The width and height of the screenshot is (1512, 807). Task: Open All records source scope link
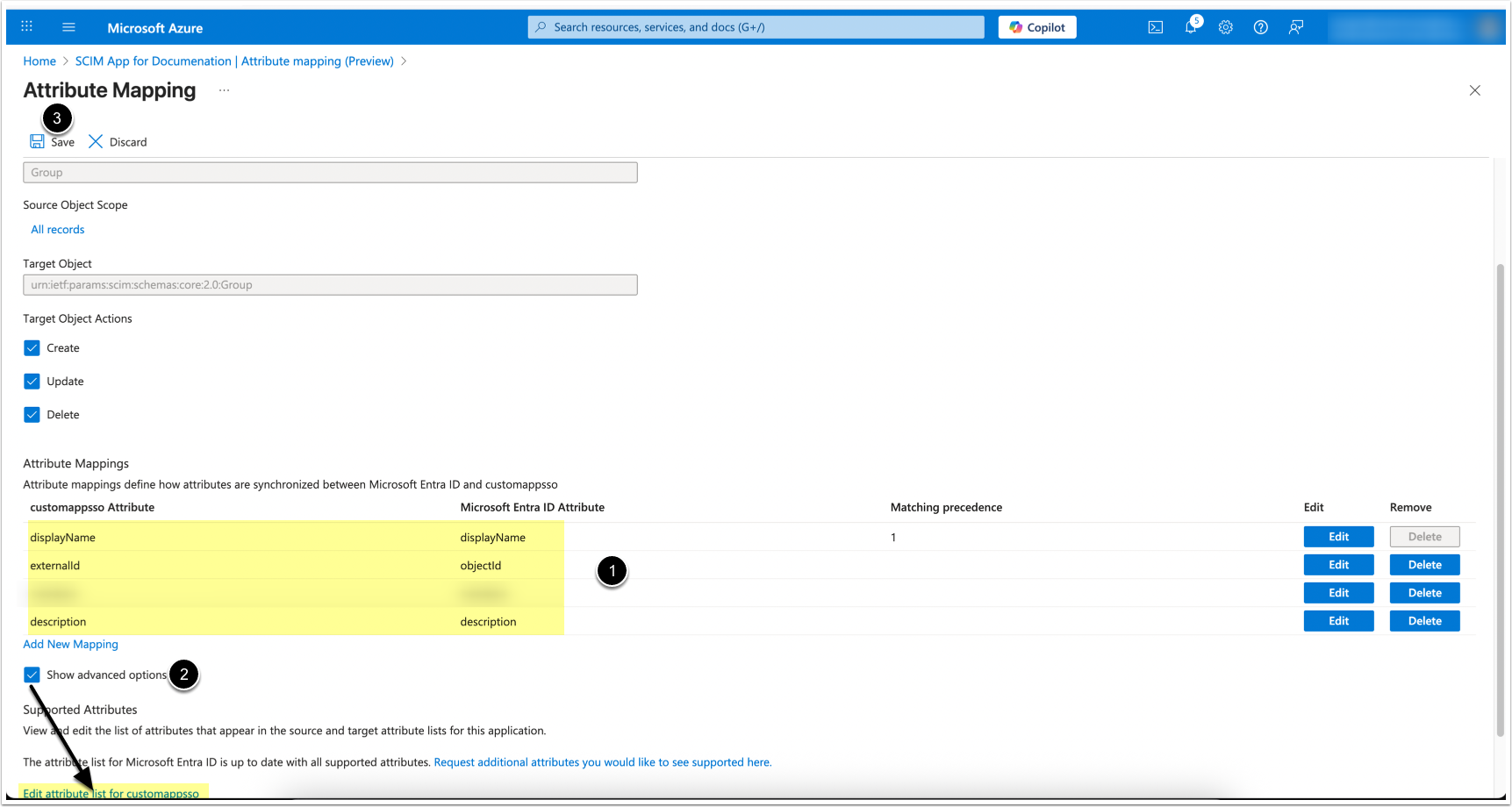point(58,230)
